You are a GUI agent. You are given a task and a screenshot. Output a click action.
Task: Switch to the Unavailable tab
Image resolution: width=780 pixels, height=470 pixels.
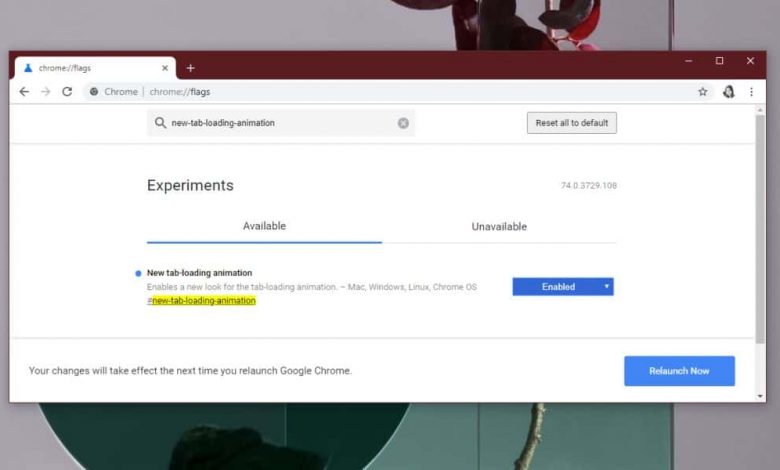coord(499,227)
